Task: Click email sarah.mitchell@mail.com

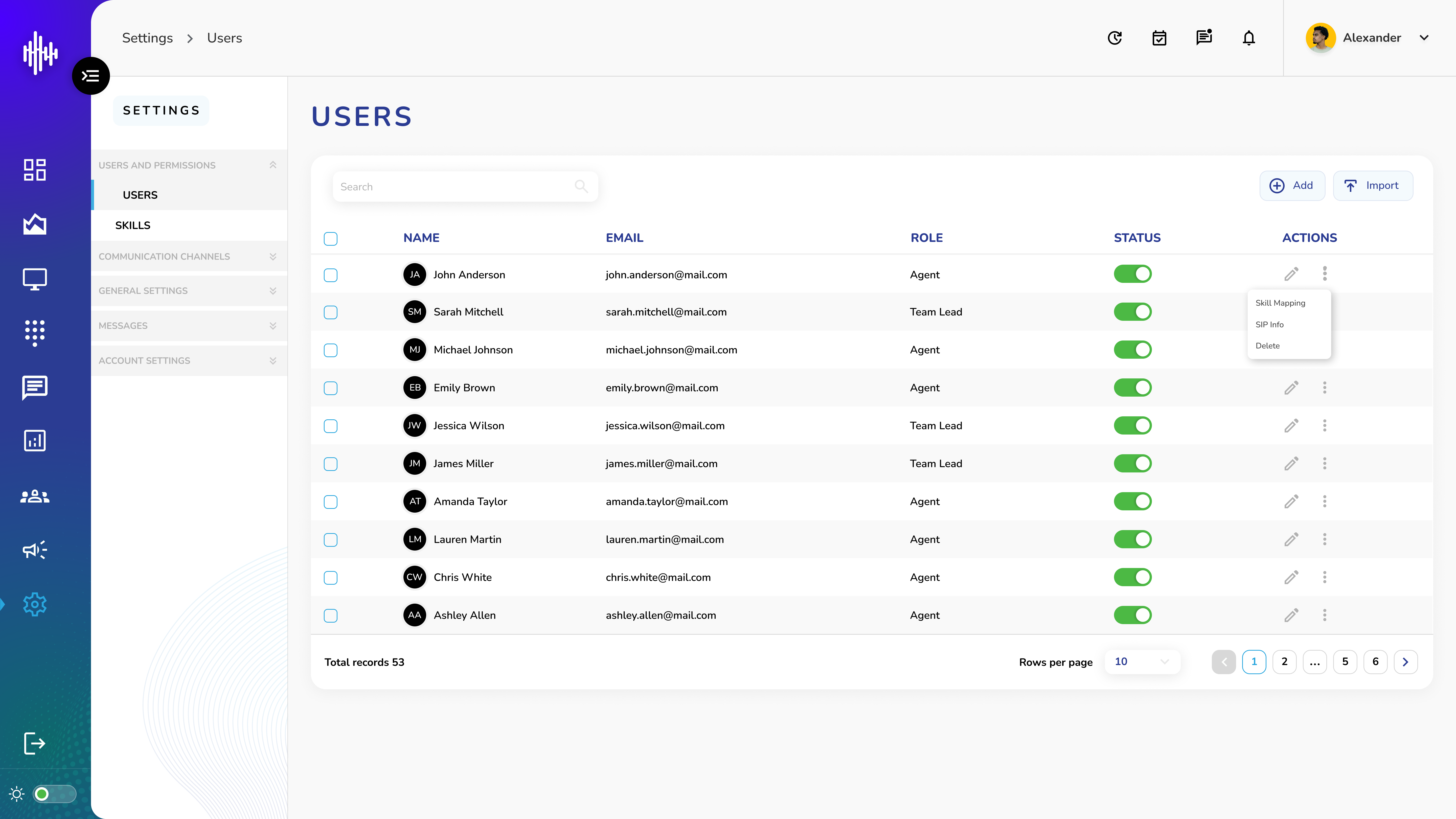Action: point(666,312)
